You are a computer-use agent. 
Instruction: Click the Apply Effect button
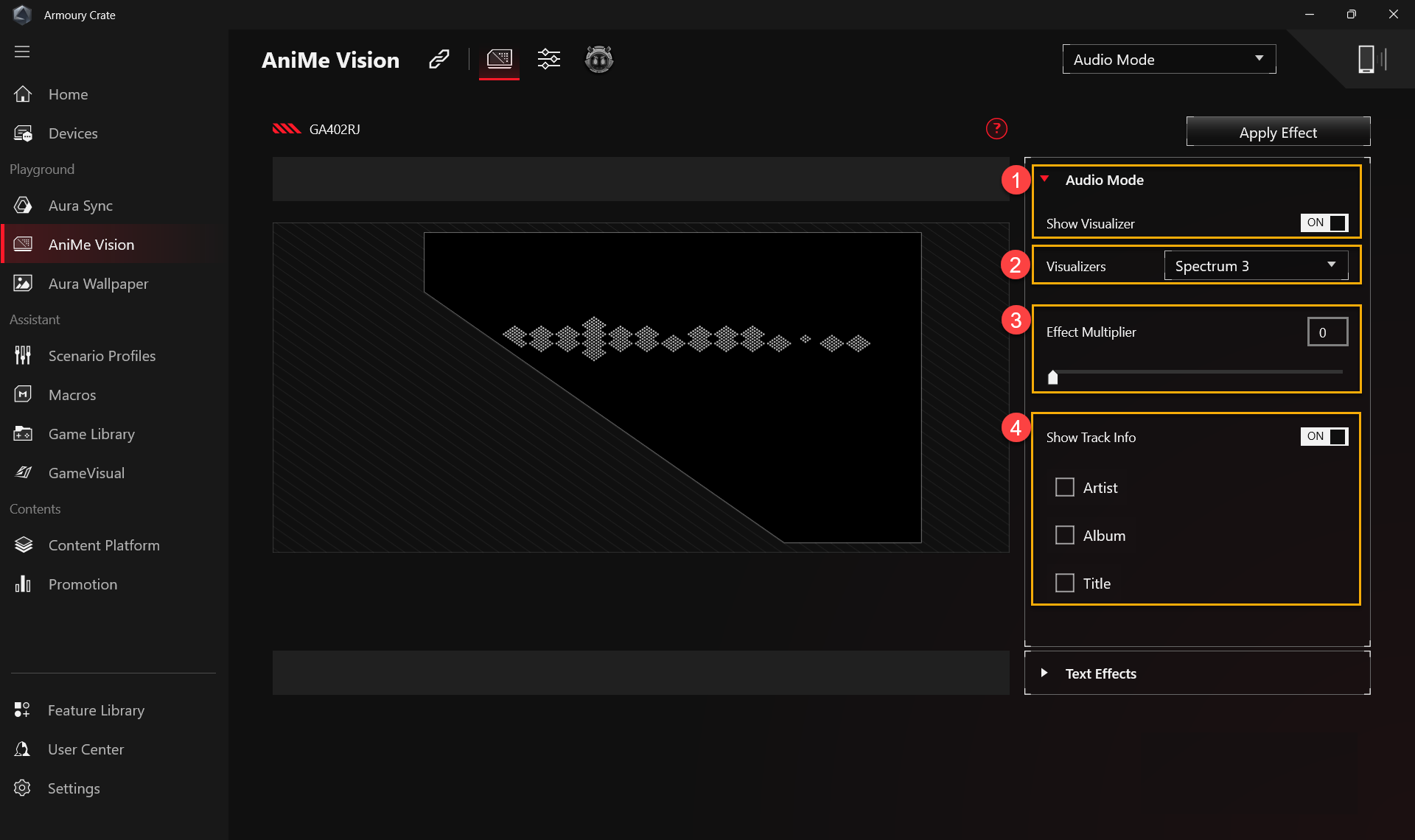point(1278,132)
